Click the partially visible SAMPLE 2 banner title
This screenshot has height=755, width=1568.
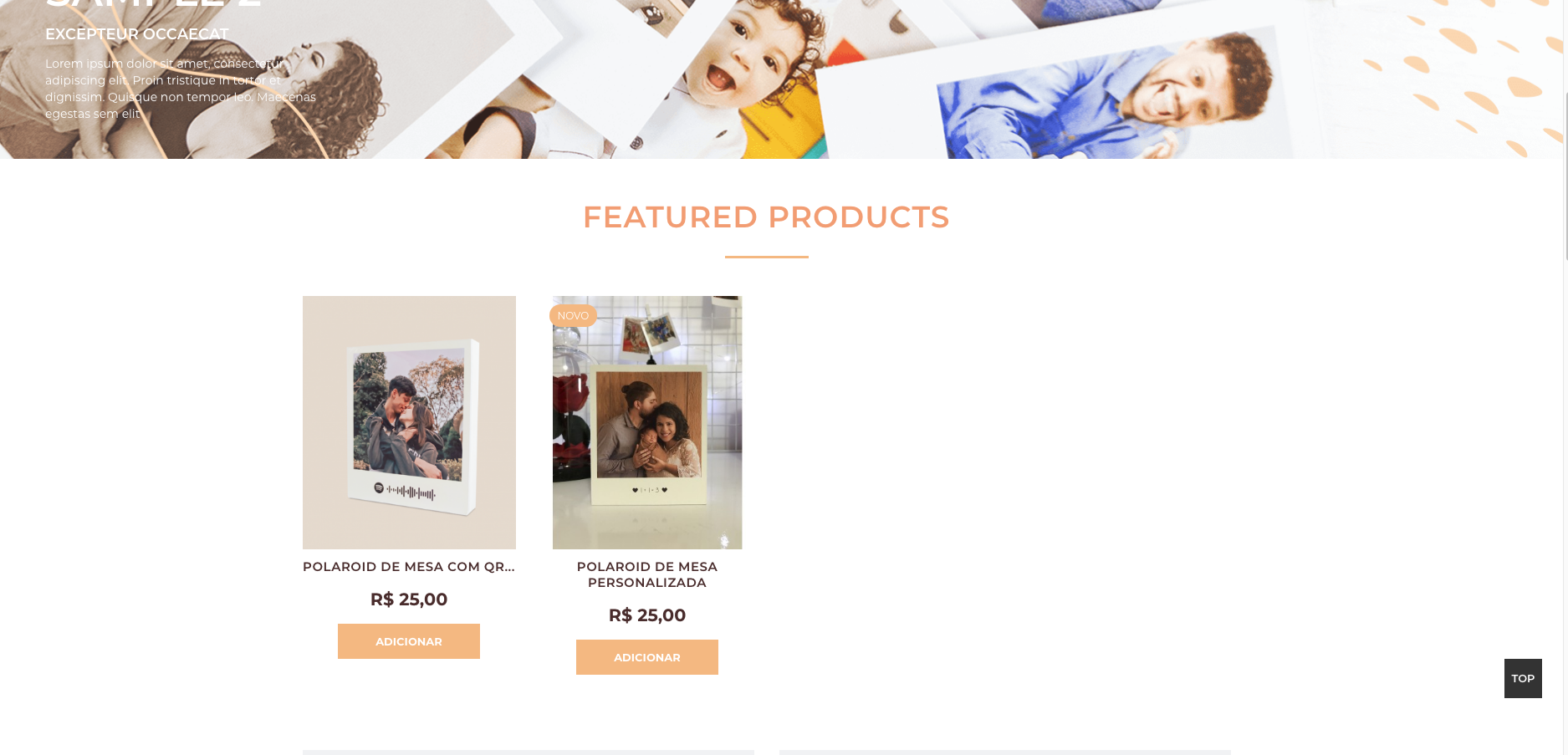coord(153,4)
